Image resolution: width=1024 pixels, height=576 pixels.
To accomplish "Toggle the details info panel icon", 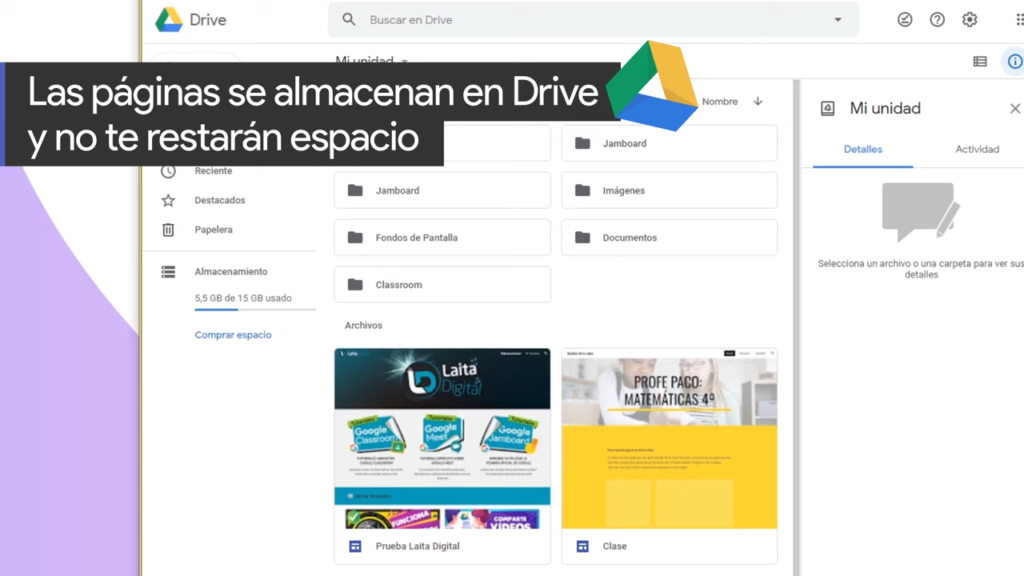I will click(x=1014, y=61).
